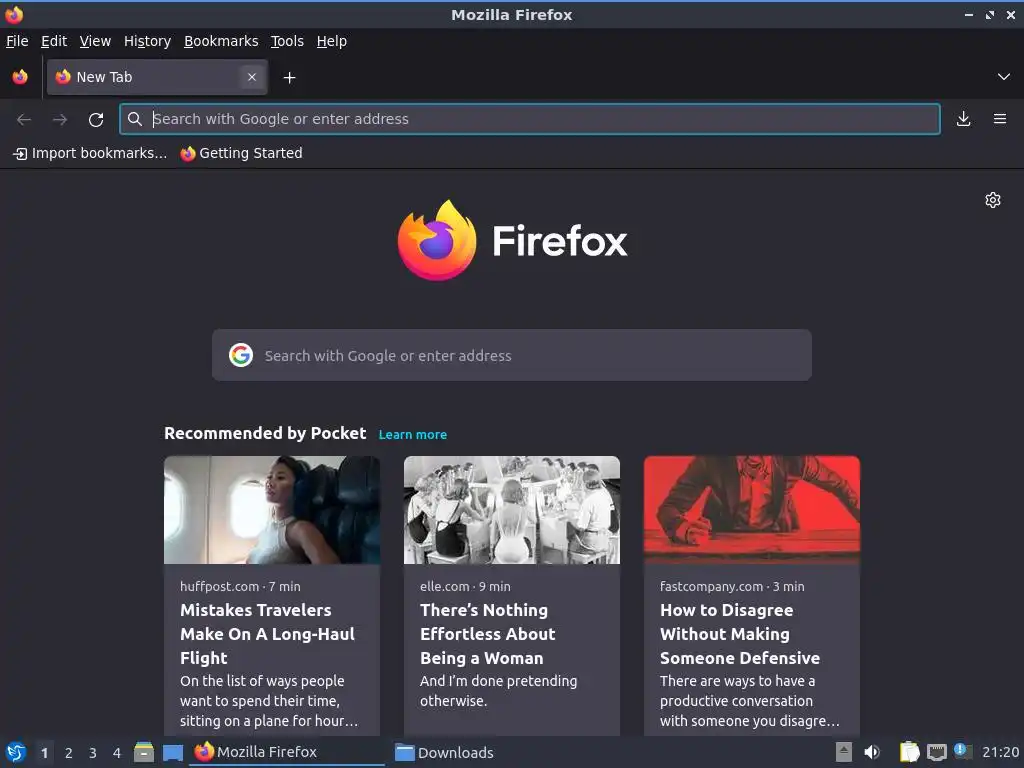Image resolution: width=1024 pixels, height=768 pixels.
Task: Expand the list all tabs chevron
Action: point(1003,77)
